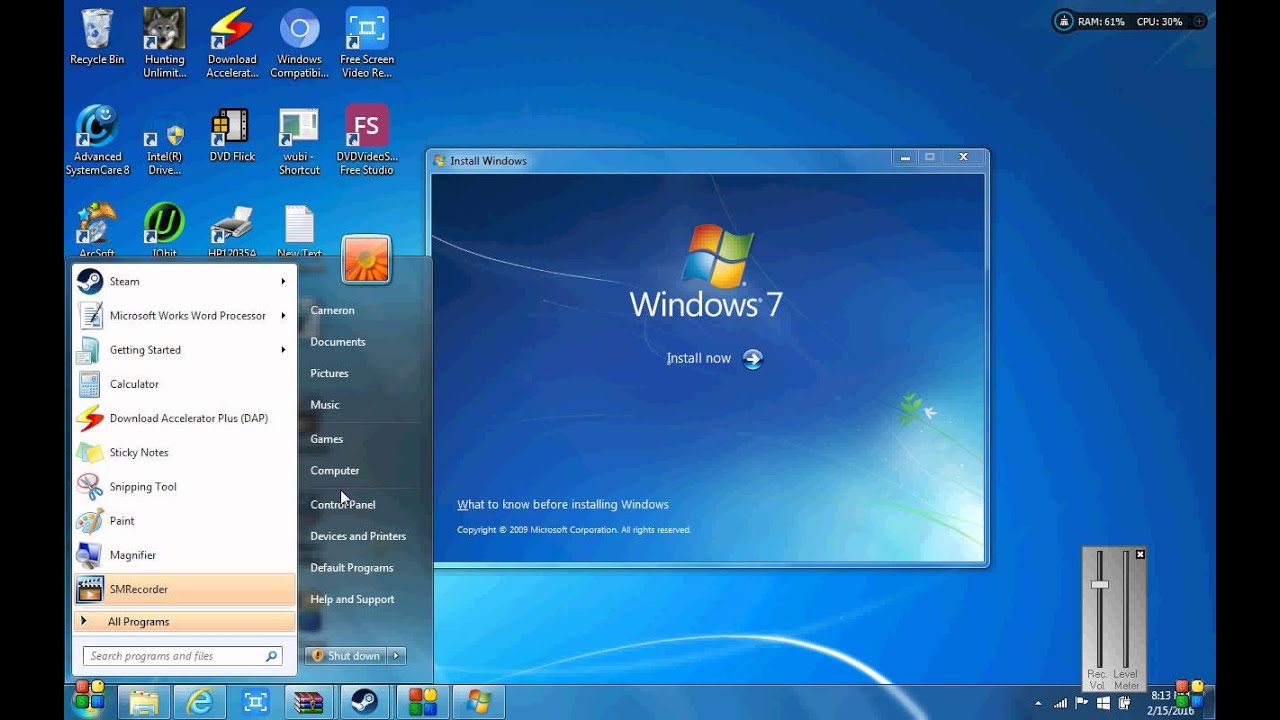
Task: Click the Shut down button
Action: coord(346,656)
